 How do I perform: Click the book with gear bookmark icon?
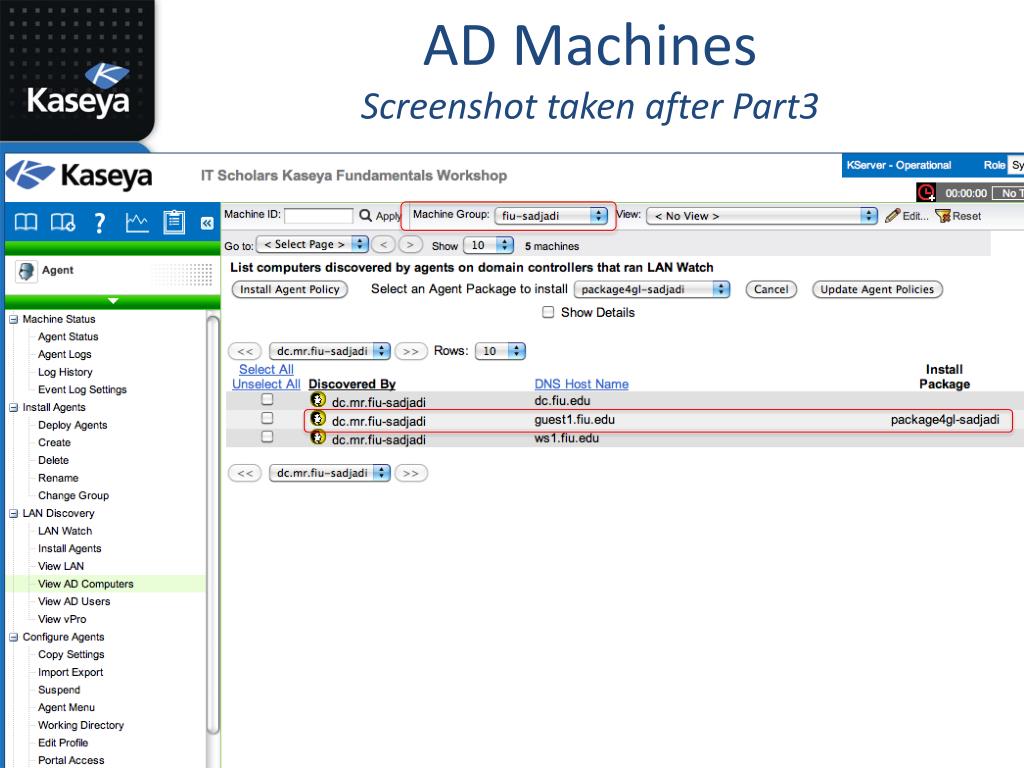(63, 222)
